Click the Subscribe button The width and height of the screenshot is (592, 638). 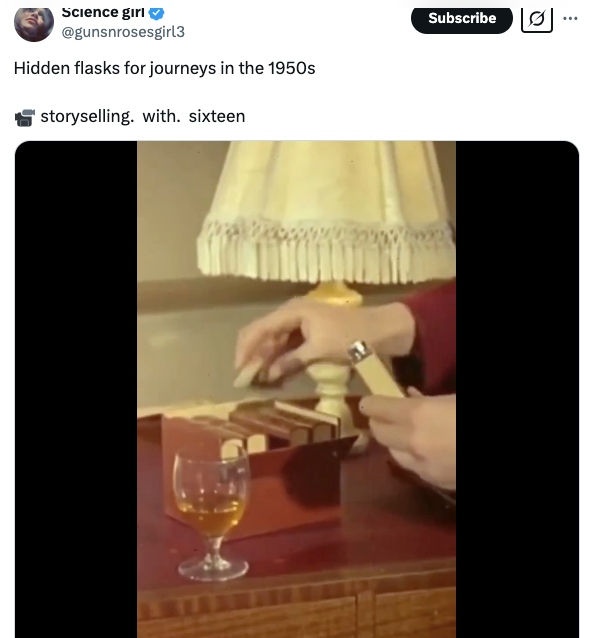(462, 19)
